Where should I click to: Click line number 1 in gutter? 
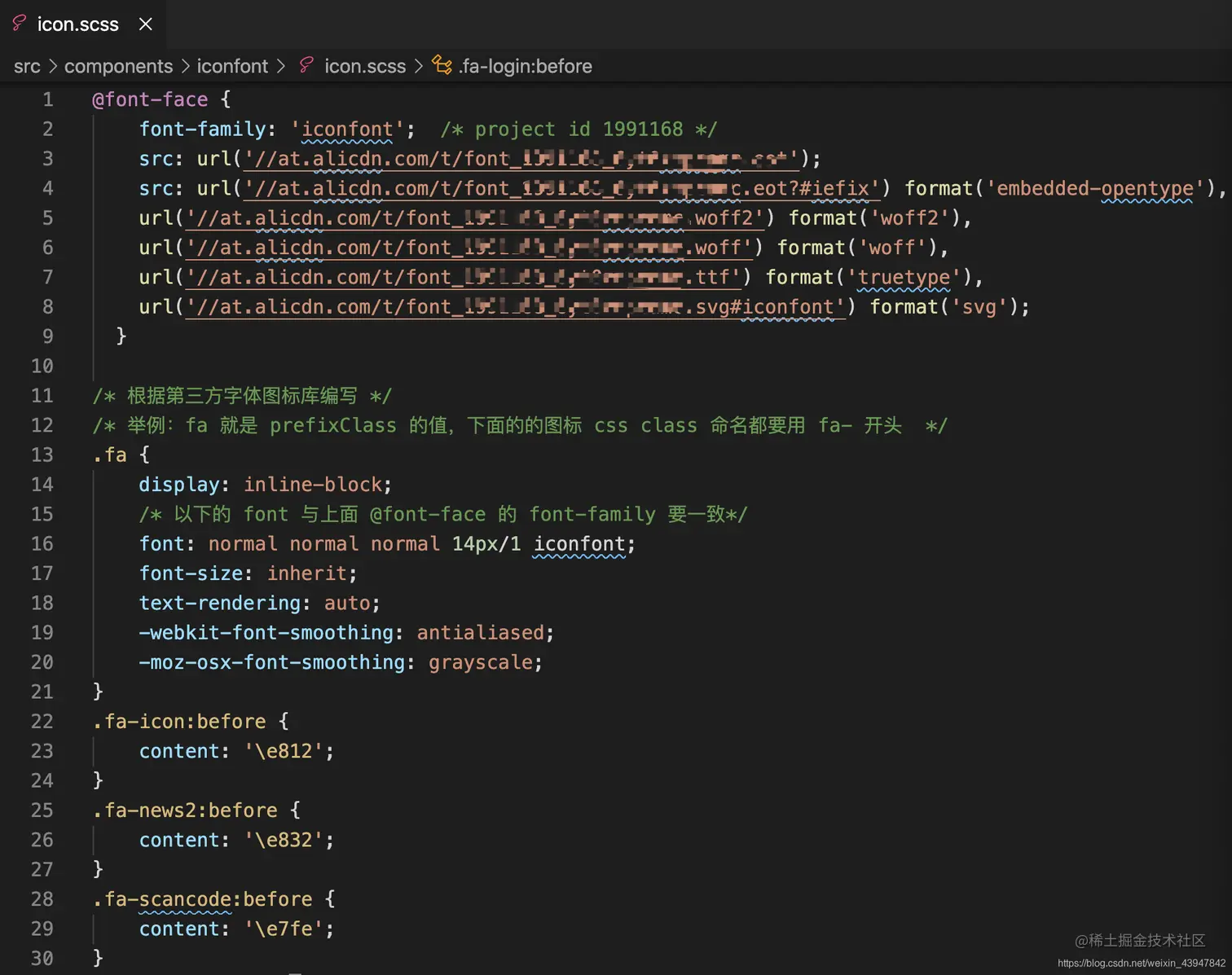(x=48, y=99)
